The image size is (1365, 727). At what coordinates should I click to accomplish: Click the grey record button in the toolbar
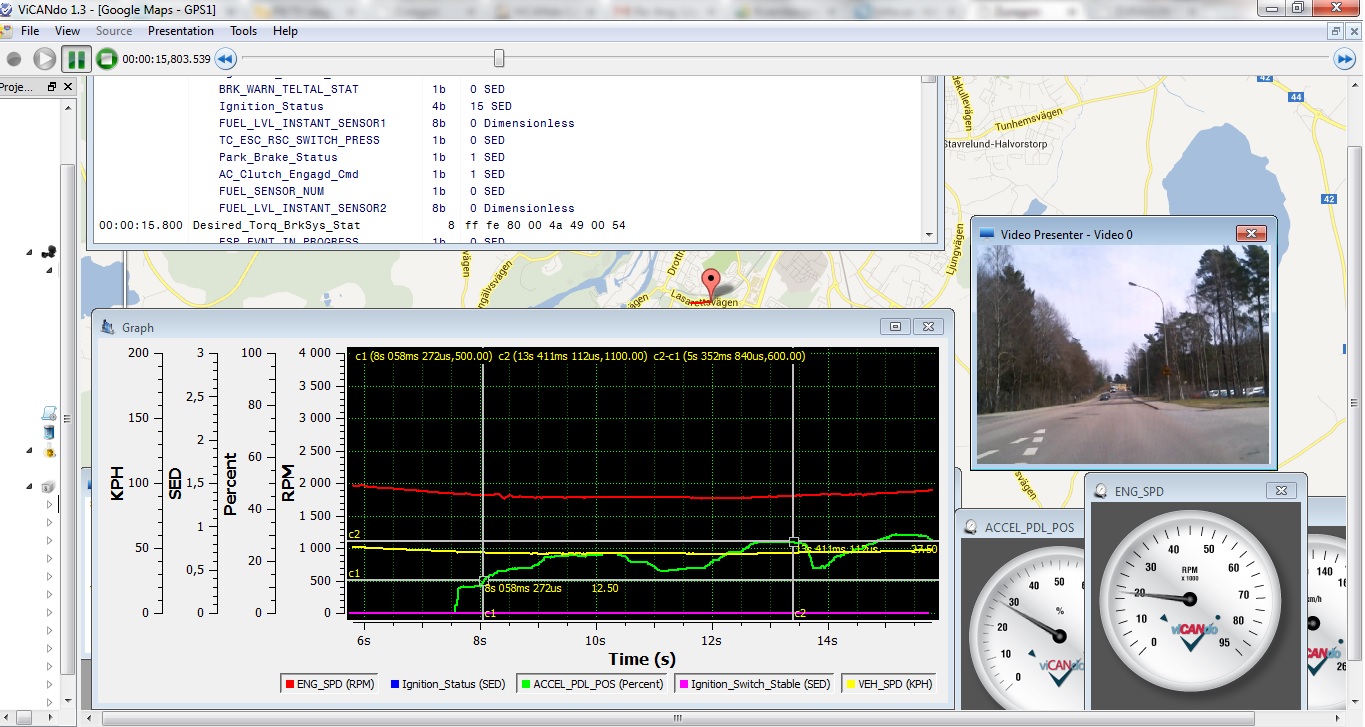(14, 59)
